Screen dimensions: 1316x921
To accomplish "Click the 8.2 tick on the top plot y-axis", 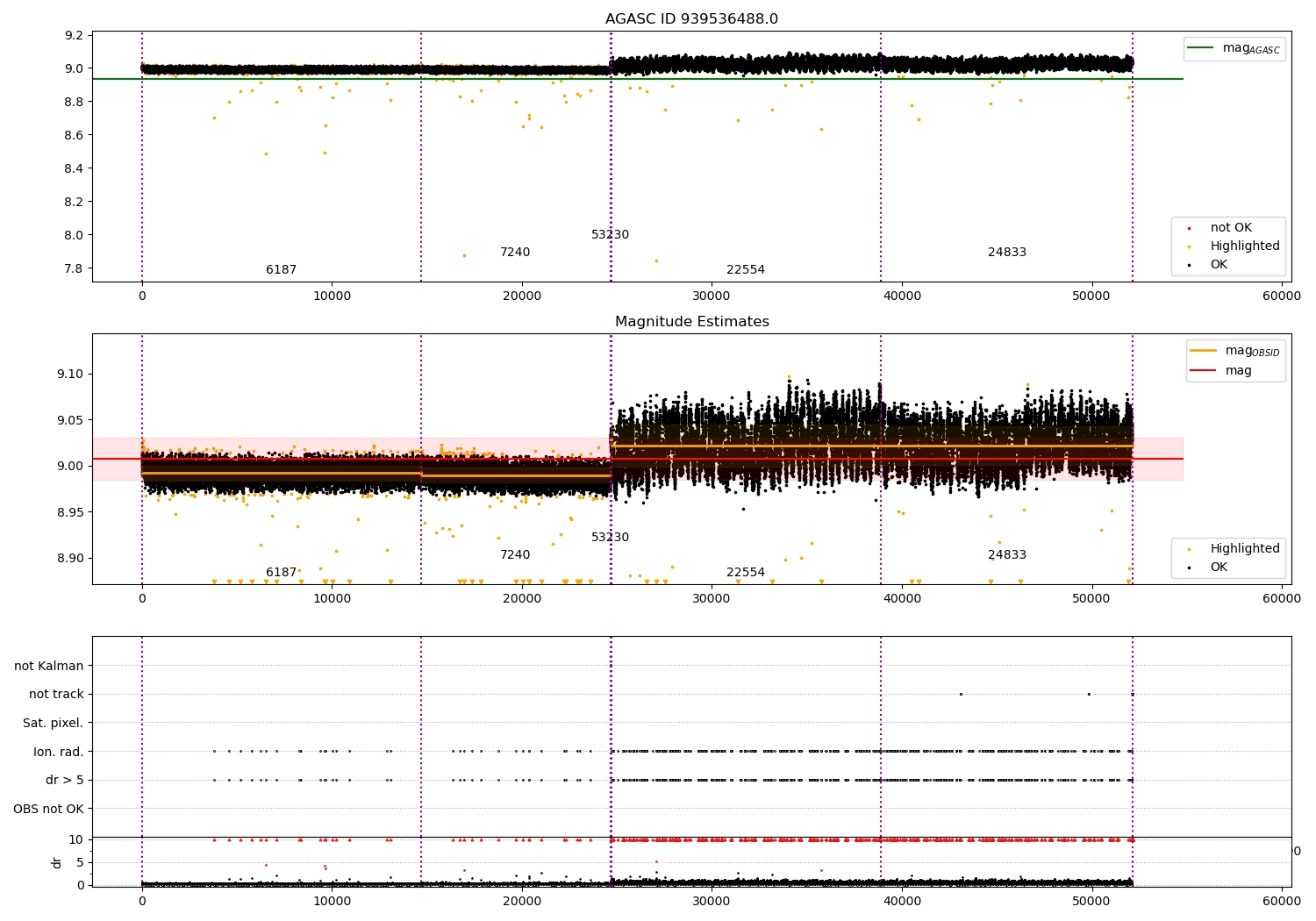I will click(75, 202).
